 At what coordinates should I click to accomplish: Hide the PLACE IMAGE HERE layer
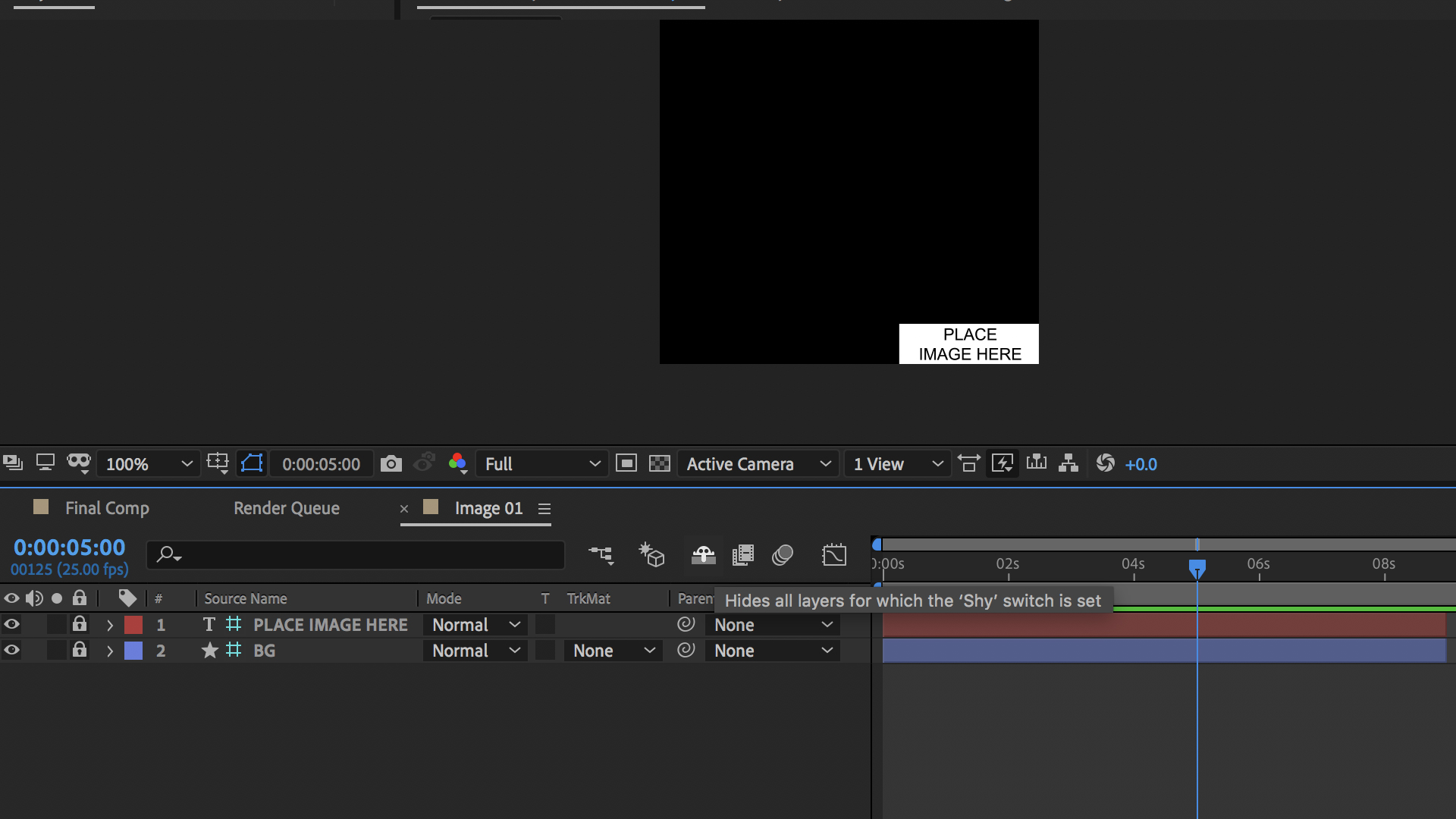pyautogui.click(x=11, y=625)
